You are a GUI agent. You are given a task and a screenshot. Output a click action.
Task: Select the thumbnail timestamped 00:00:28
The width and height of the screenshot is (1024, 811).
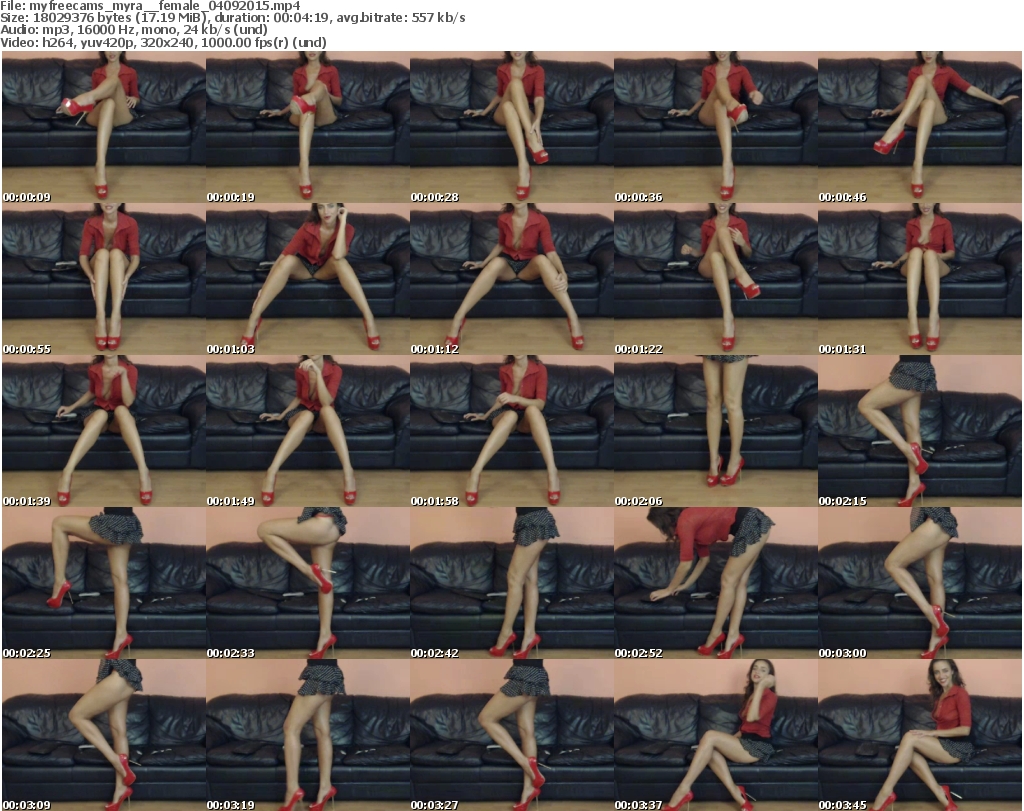pos(511,127)
